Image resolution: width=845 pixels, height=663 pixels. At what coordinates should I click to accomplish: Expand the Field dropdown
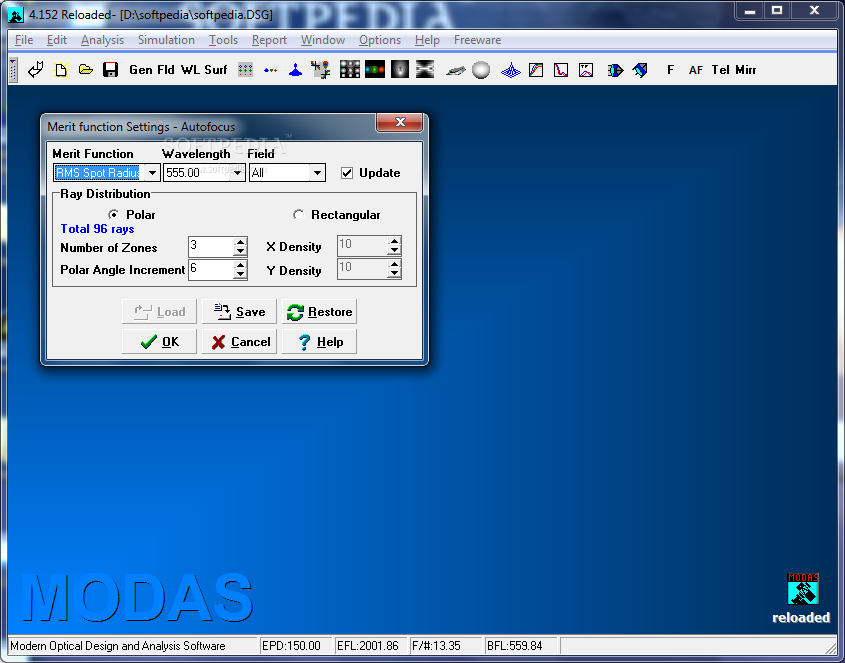coord(317,172)
